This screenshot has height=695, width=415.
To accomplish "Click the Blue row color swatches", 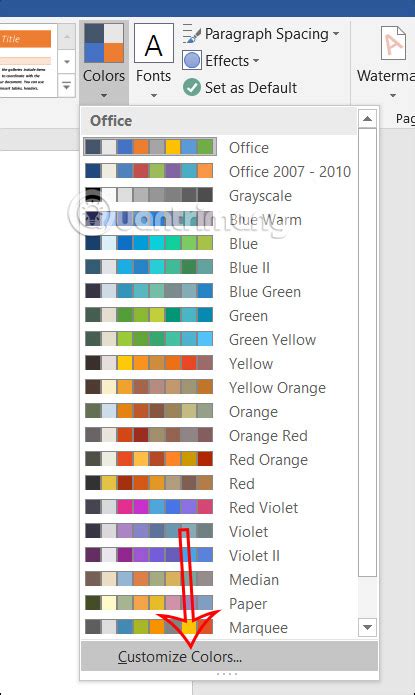I will tap(149, 243).
